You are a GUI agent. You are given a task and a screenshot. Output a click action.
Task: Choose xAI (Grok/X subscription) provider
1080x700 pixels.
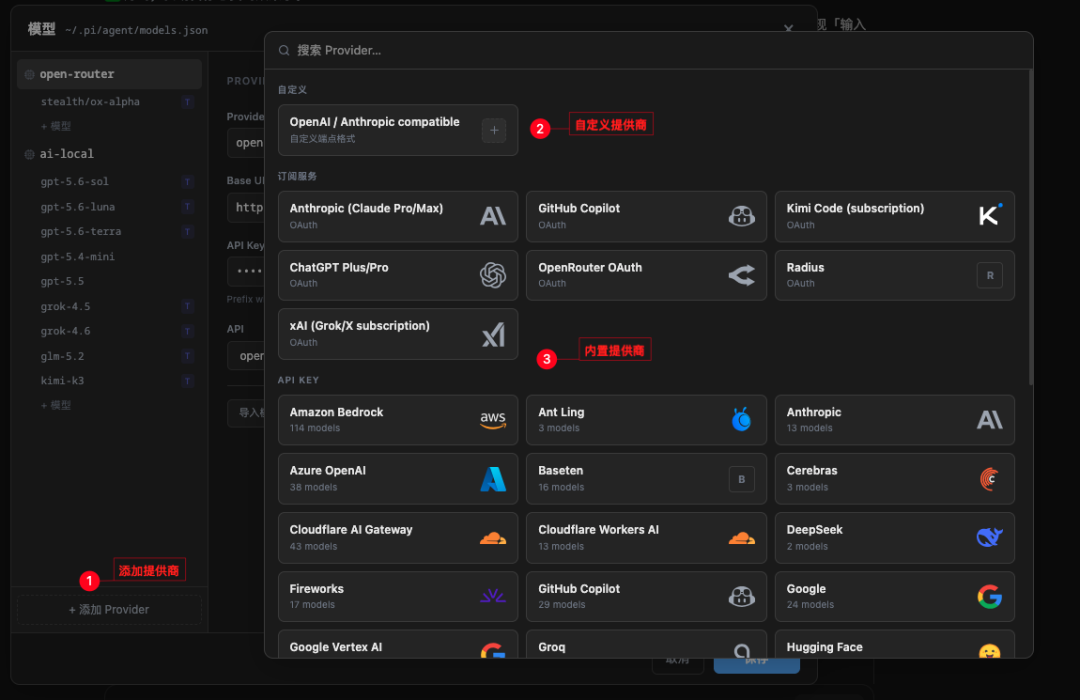[x=398, y=334]
